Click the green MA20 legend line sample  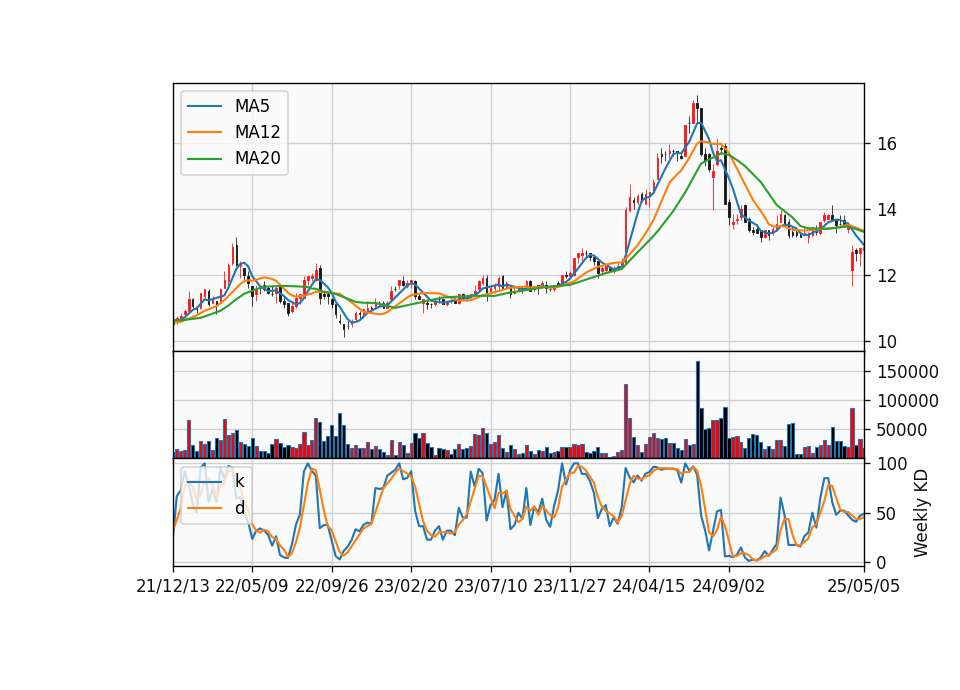204,159
